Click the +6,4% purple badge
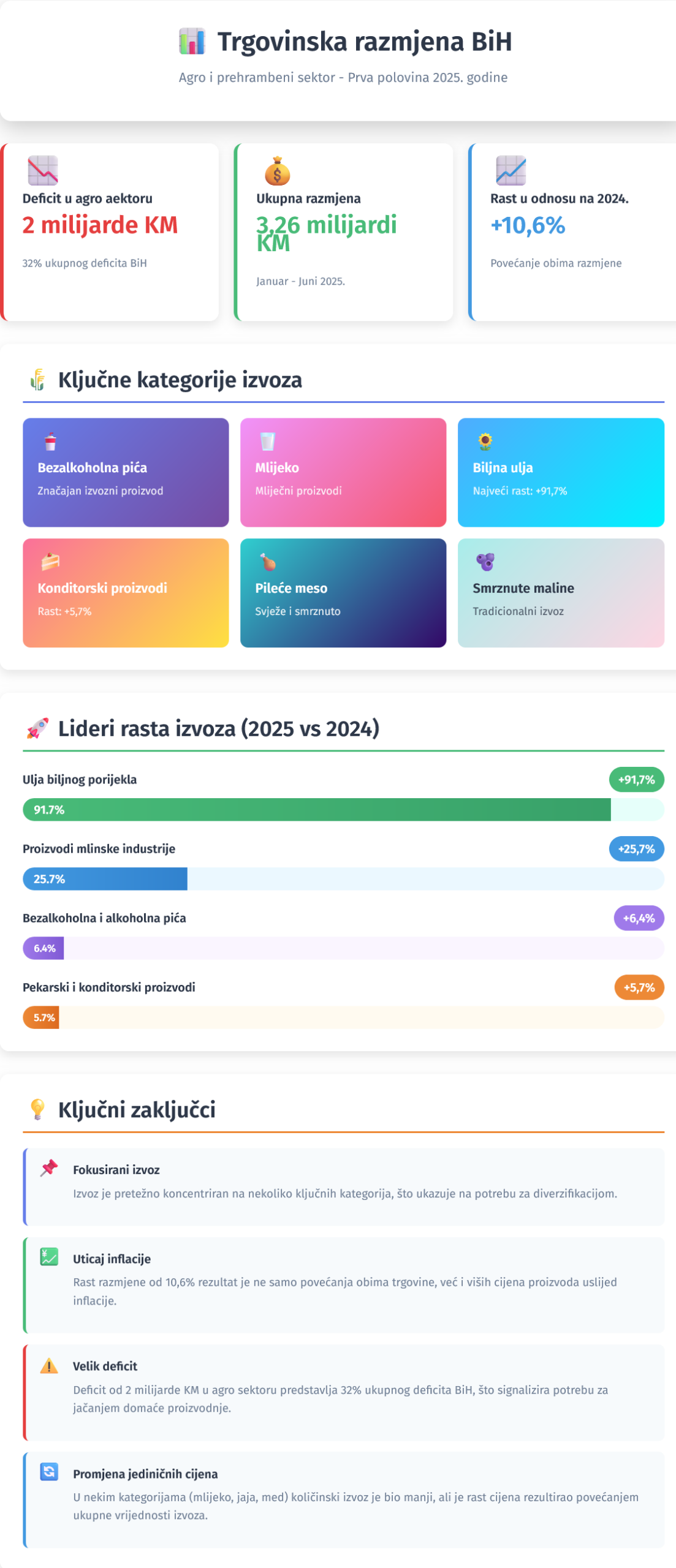 639,918
